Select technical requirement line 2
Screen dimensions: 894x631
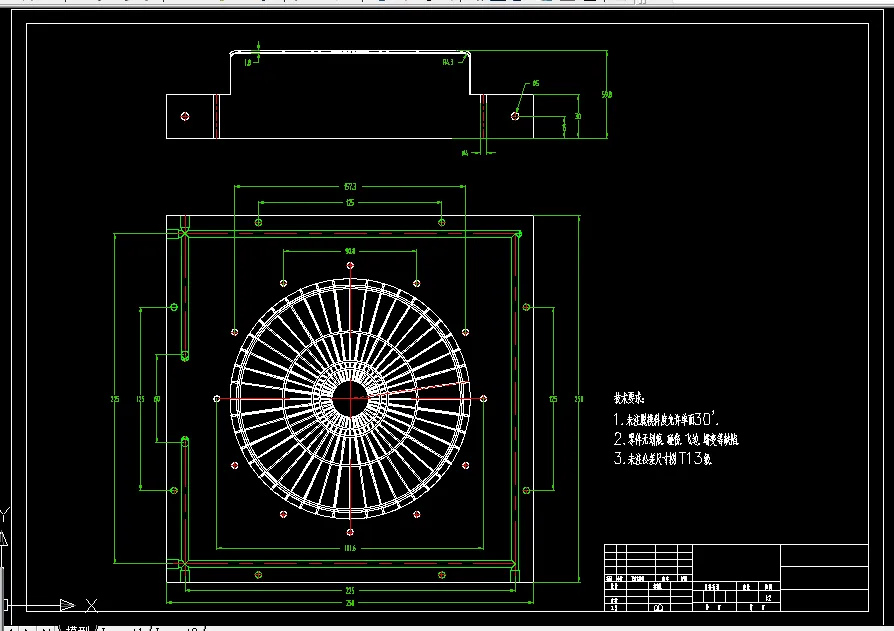tap(676, 439)
